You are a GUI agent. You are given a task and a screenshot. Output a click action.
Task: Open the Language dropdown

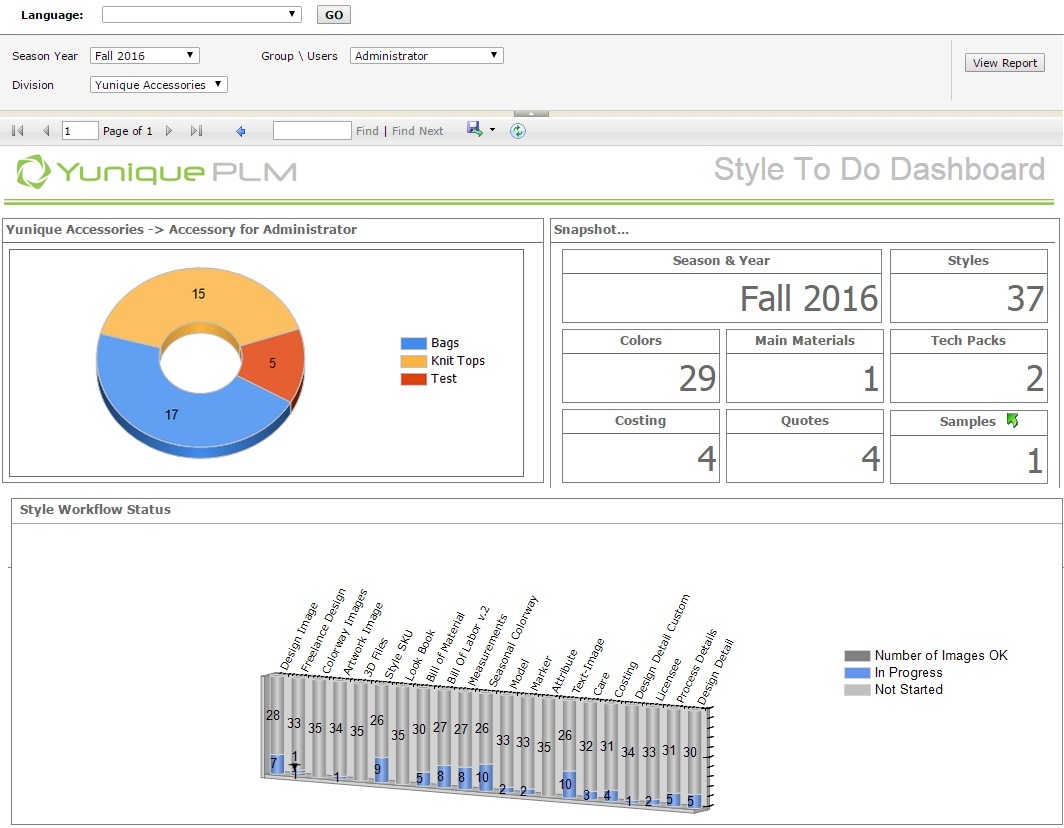tap(202, 14)
